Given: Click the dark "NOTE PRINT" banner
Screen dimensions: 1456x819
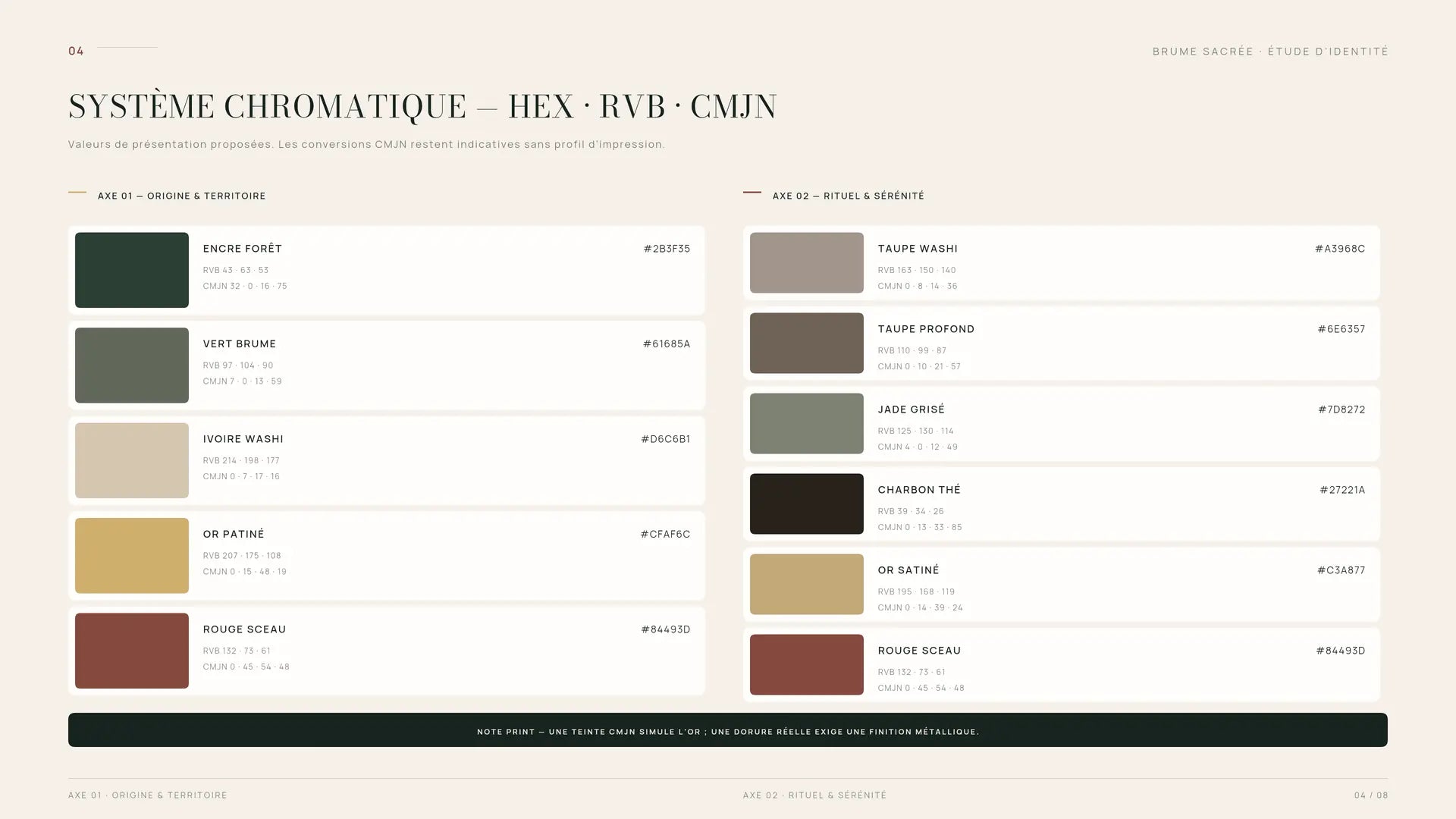Looking at the screenshot, I should point(728,730).
